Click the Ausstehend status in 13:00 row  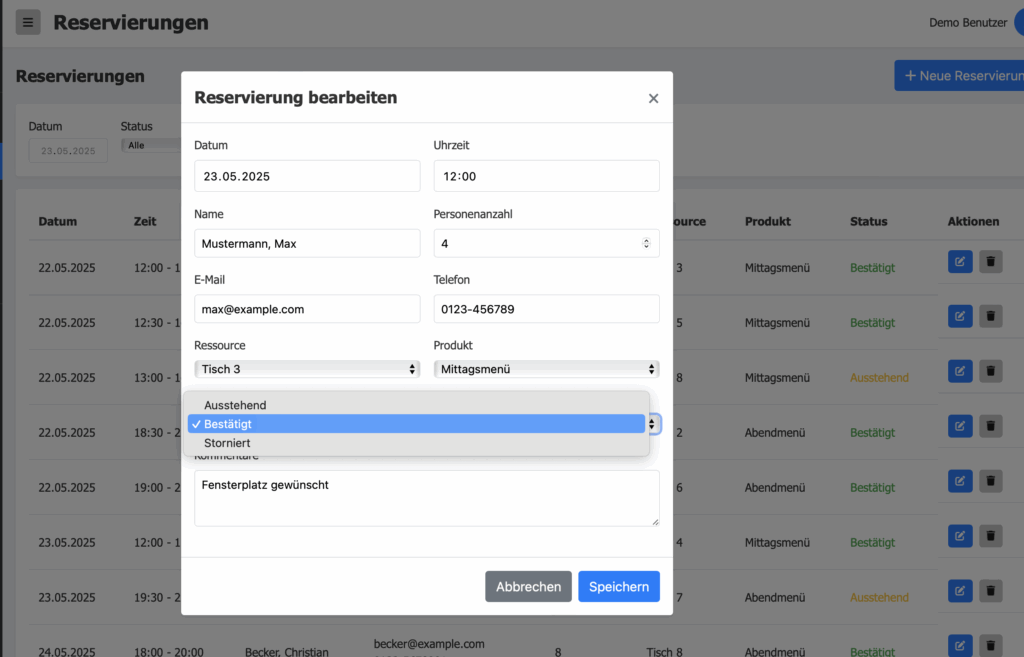click(x=879, y=377)
